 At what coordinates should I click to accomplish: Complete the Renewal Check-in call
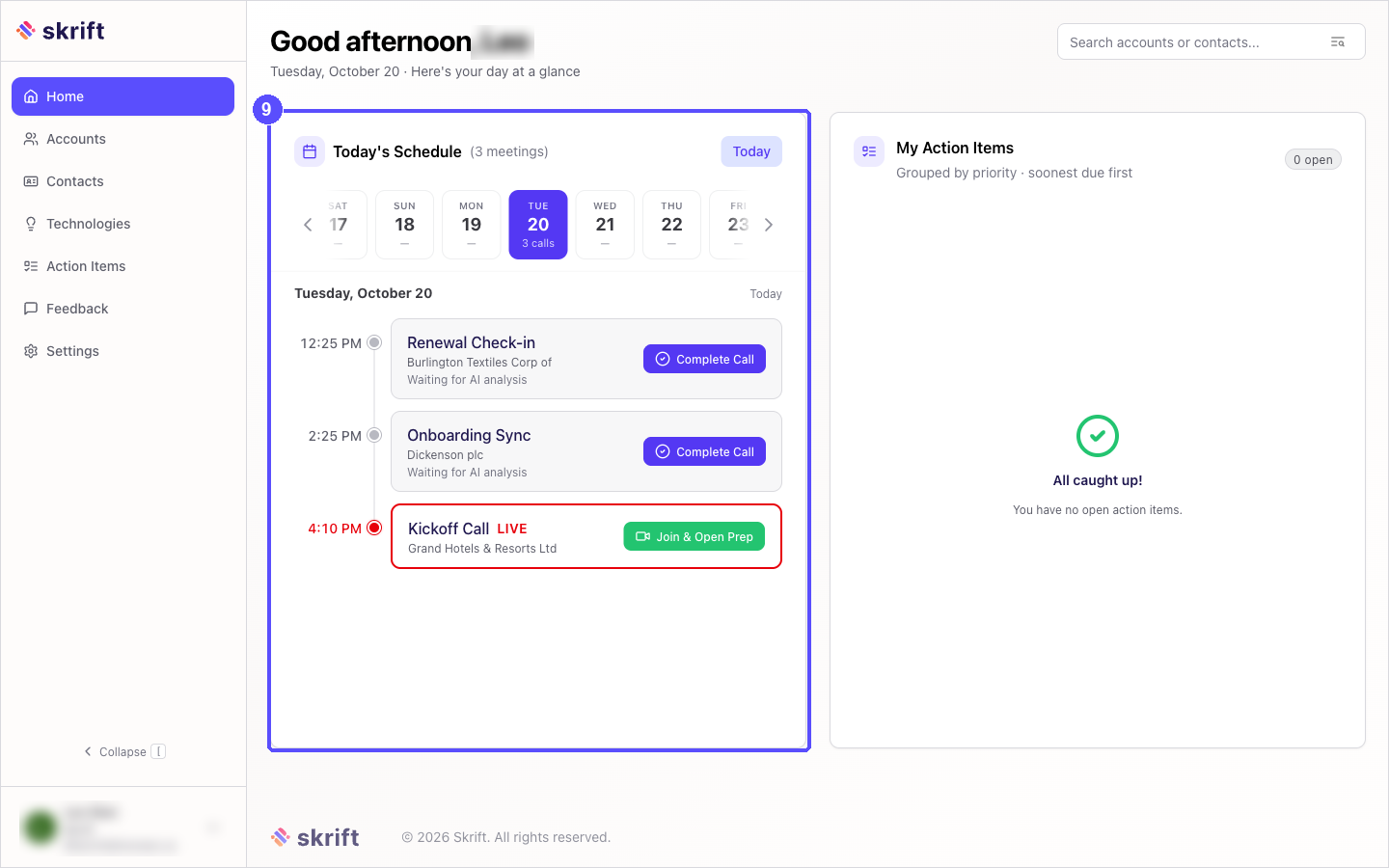pos(704,359)
